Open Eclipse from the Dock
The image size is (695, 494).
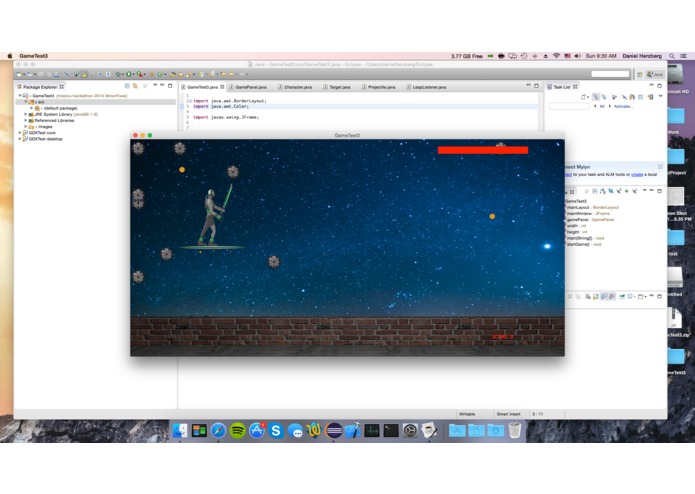point(333,430)
